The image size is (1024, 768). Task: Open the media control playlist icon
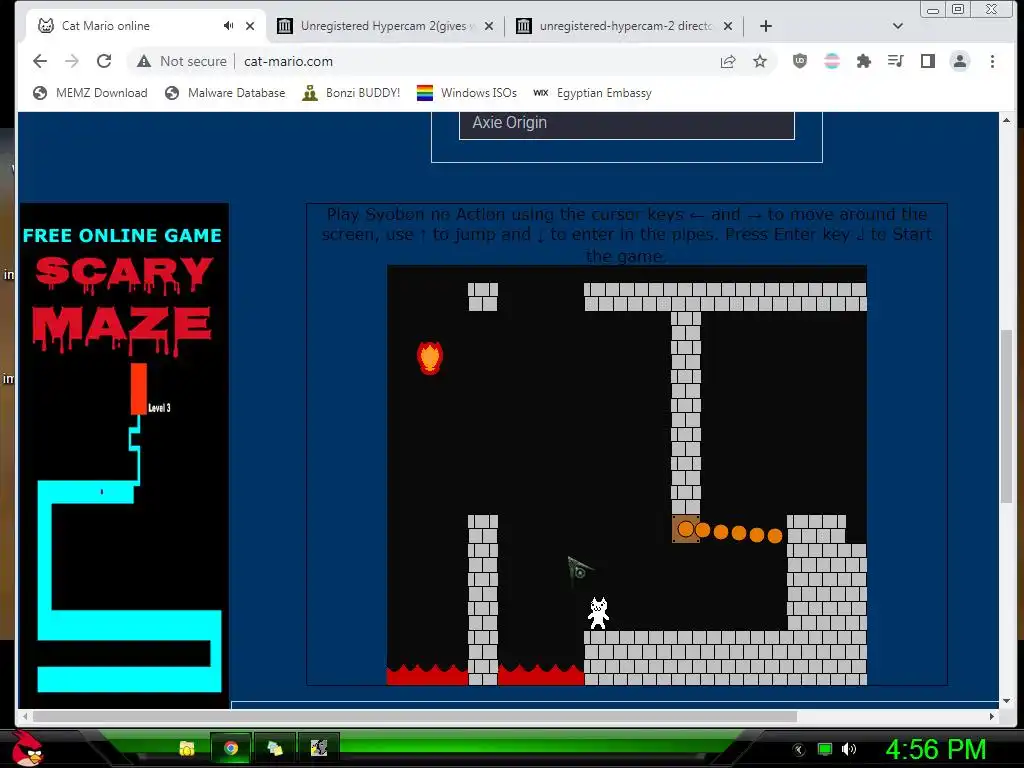(x=895, y=61)
